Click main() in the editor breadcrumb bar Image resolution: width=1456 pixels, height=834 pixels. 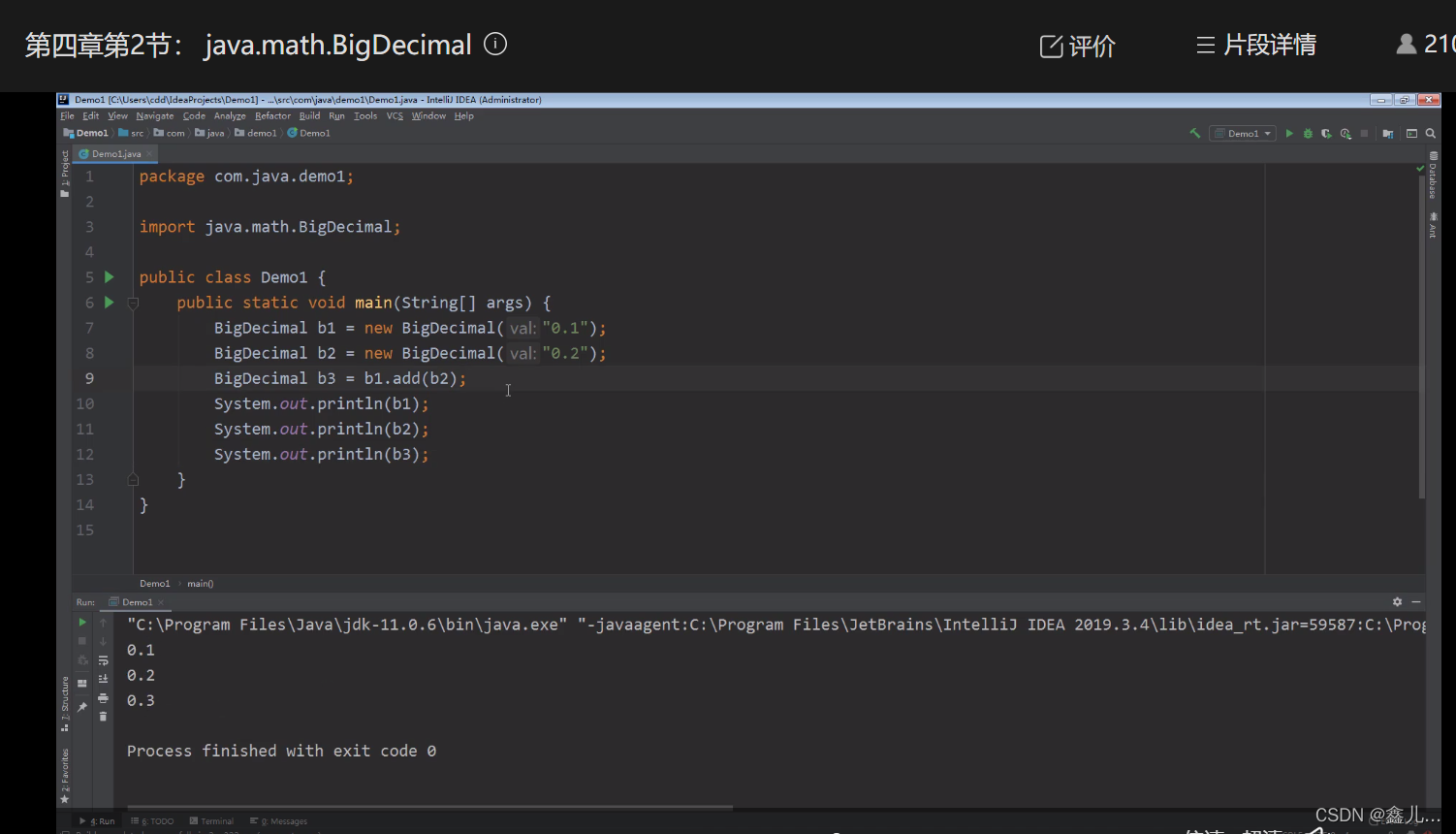[x=201, y=584]
